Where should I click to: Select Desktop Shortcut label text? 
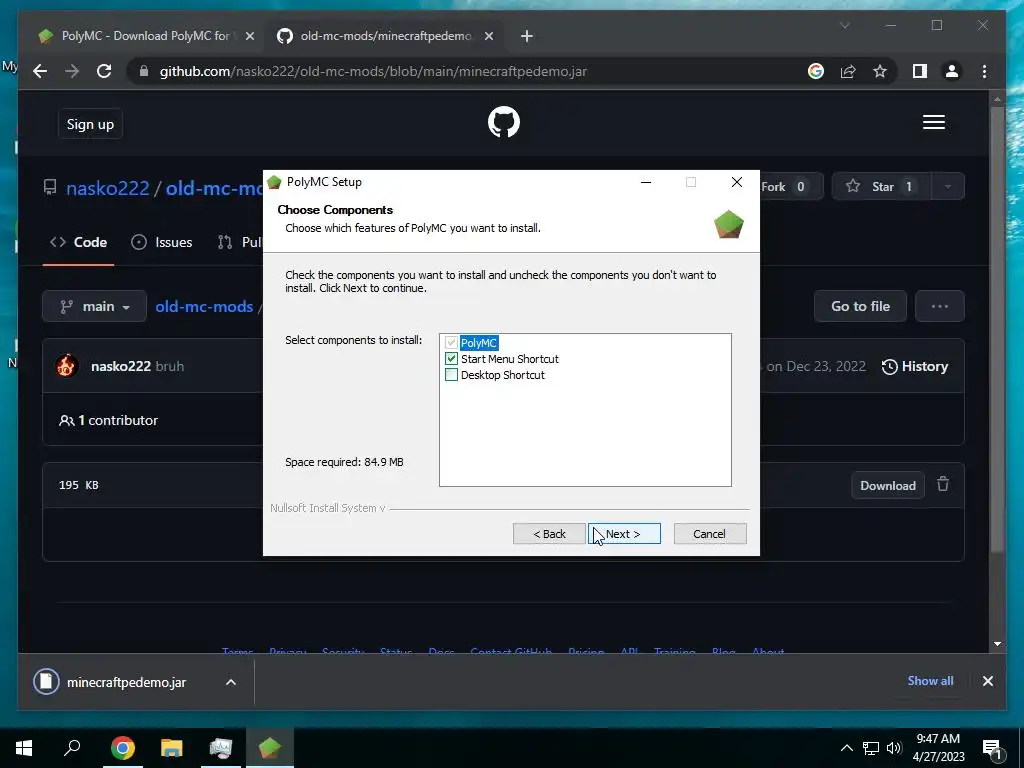coord(503,375)
